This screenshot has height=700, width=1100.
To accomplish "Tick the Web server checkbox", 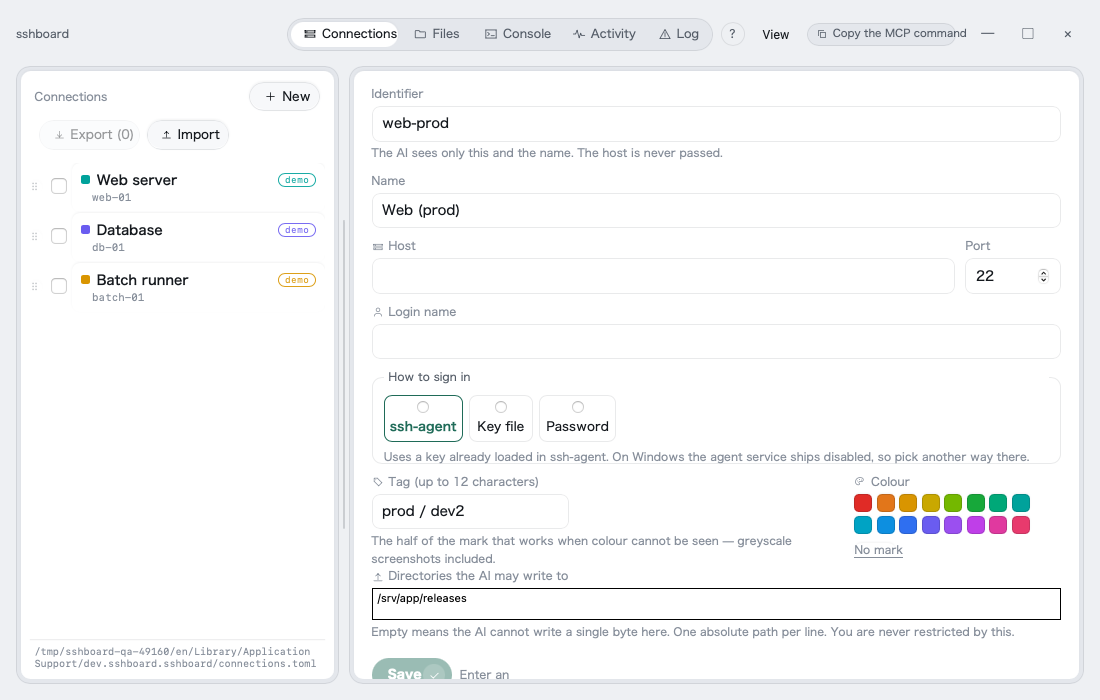I will pyautogui.click(x=59, y=186).
